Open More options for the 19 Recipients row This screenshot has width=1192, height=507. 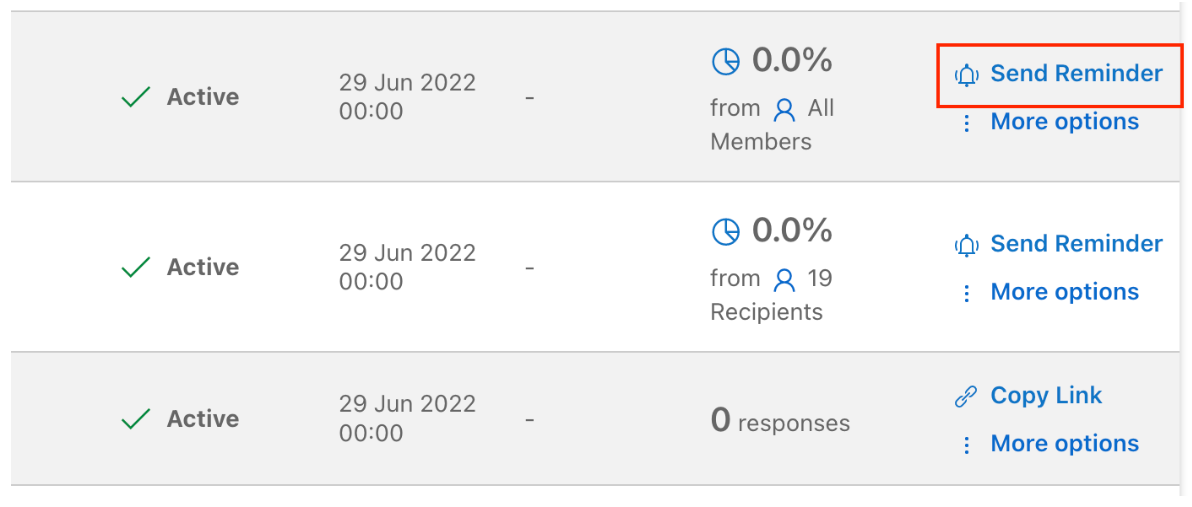click(1064, 292)
